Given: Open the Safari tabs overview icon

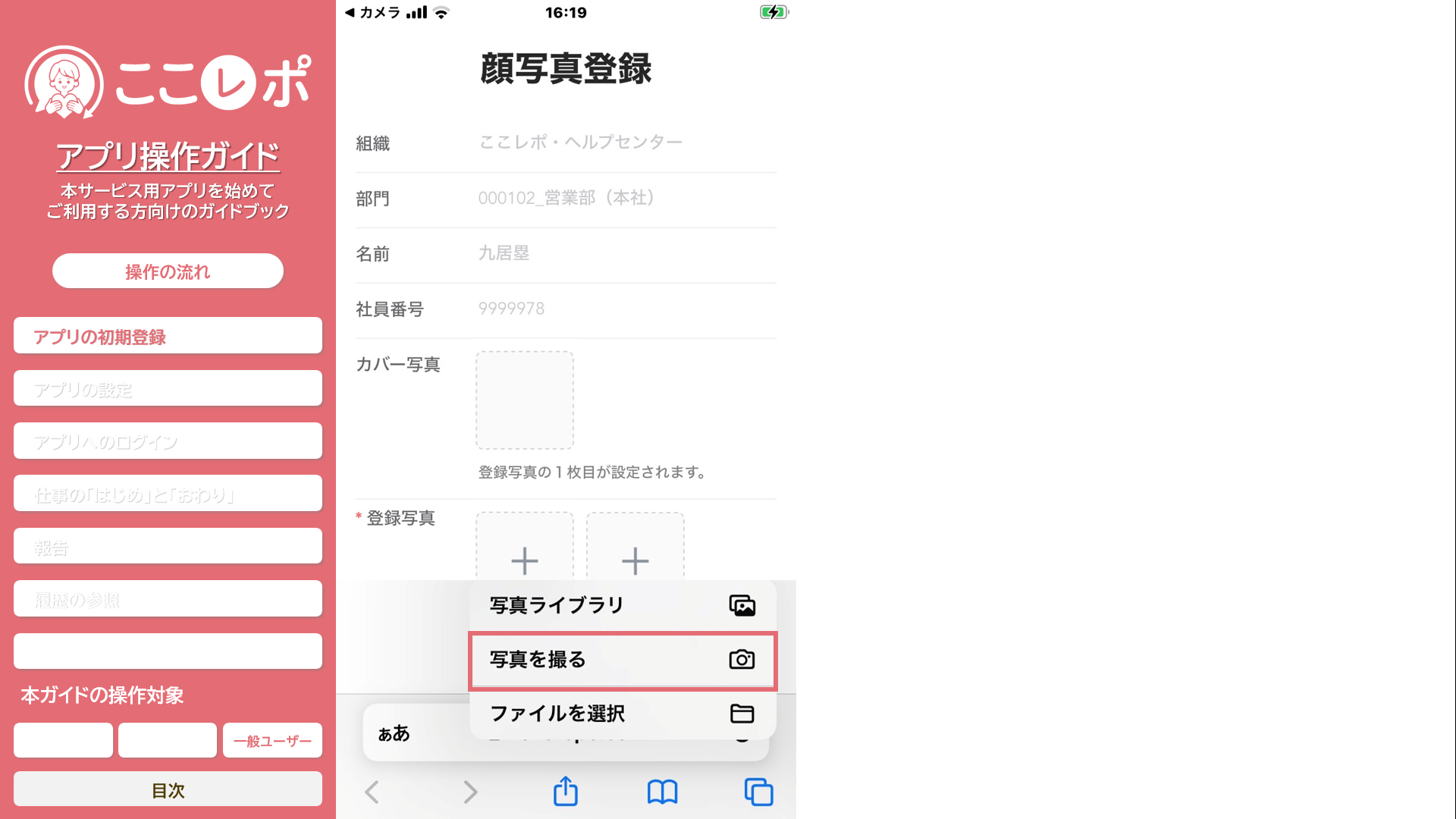Looking at the screenshot, I should point(758,792).
